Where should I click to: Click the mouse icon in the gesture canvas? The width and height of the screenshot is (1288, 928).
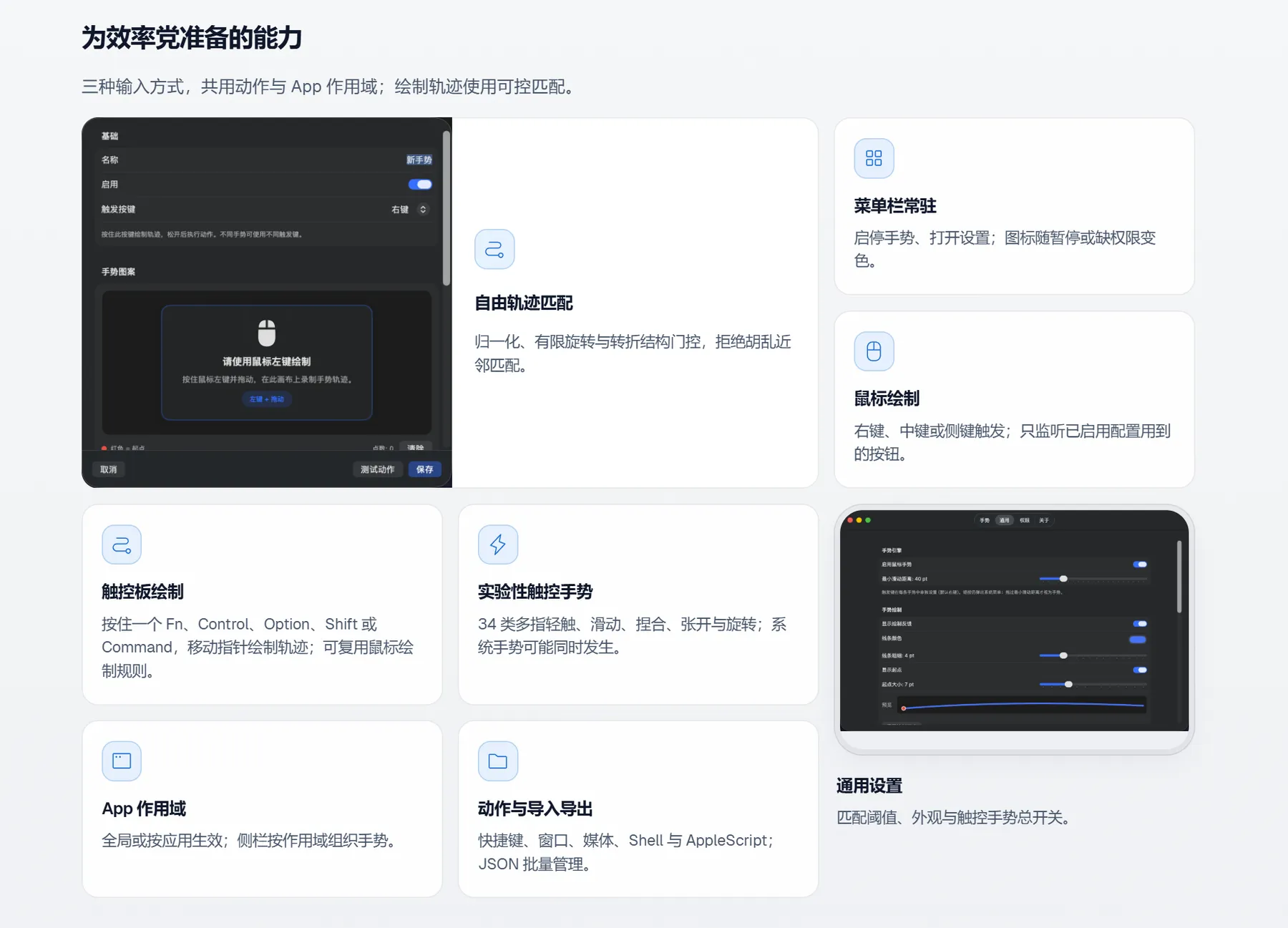(x=267, y=333)
